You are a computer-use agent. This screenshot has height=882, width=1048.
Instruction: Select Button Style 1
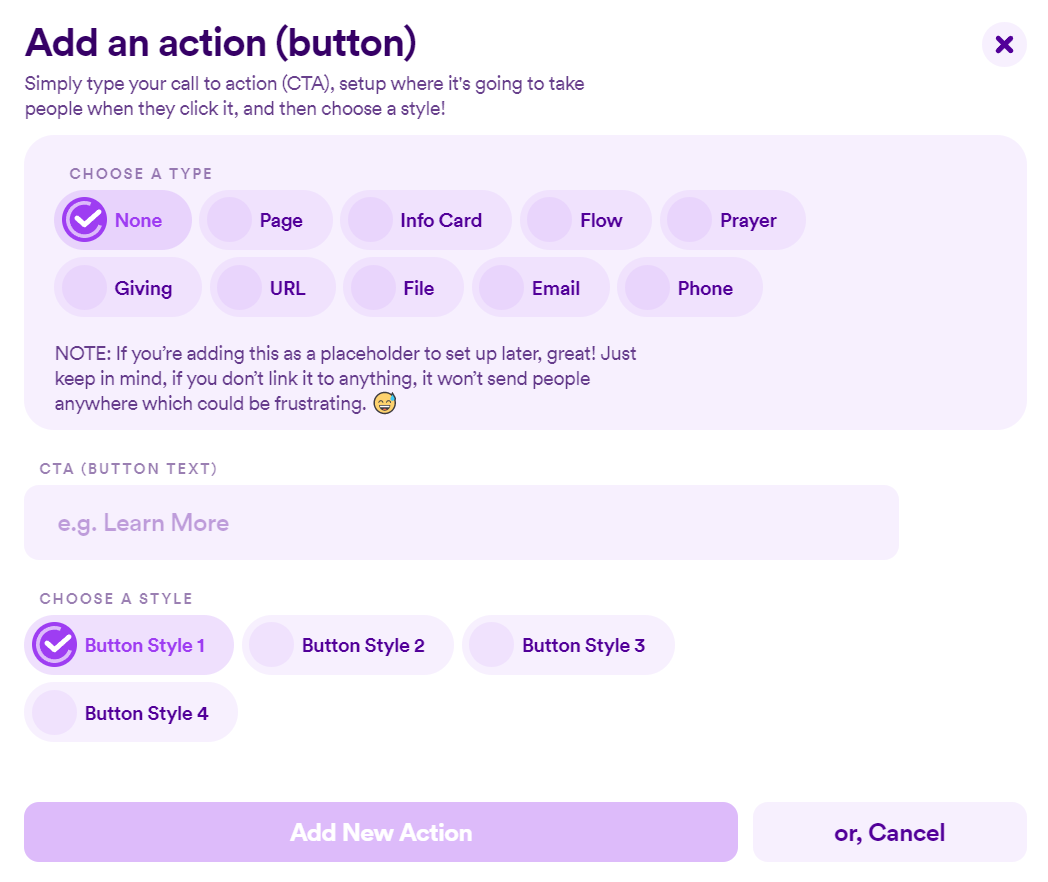pyautogui.click(x=129, y=645)
